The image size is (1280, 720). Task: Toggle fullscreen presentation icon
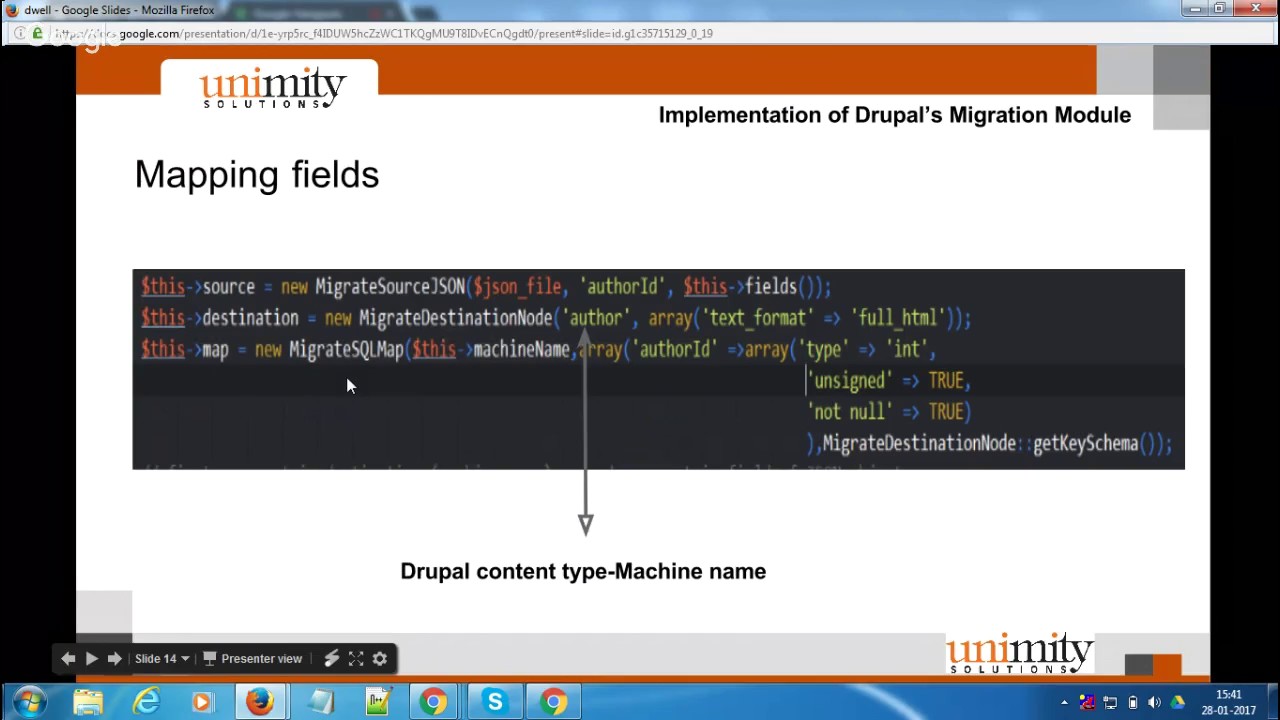(x=356, y=658)
